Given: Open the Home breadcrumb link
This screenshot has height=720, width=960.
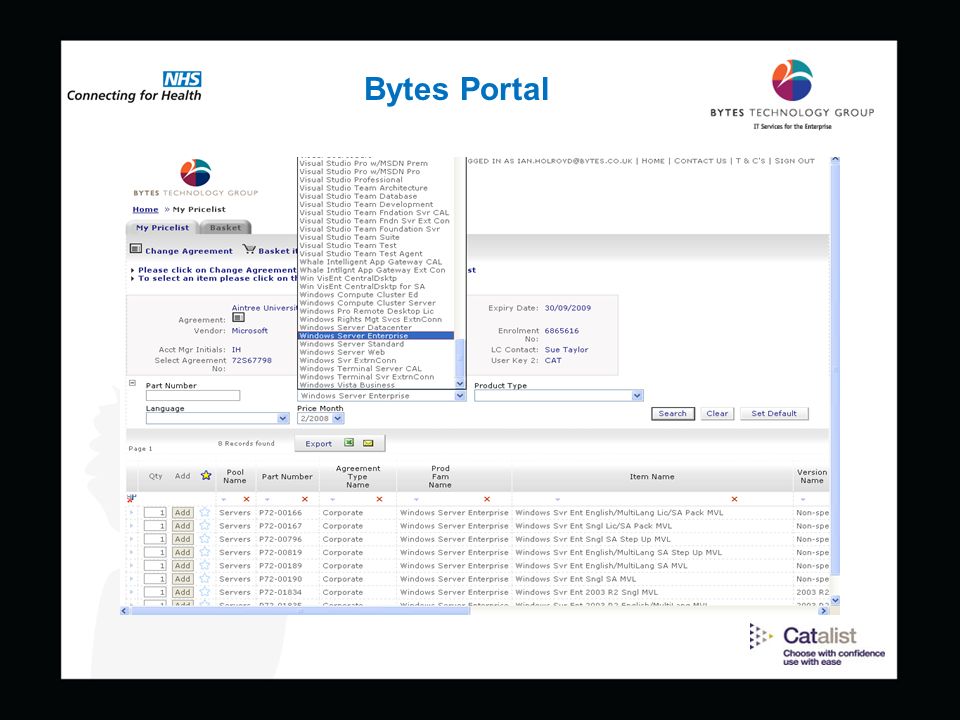Looking at the screenshot, I should [x=145, y=209].
